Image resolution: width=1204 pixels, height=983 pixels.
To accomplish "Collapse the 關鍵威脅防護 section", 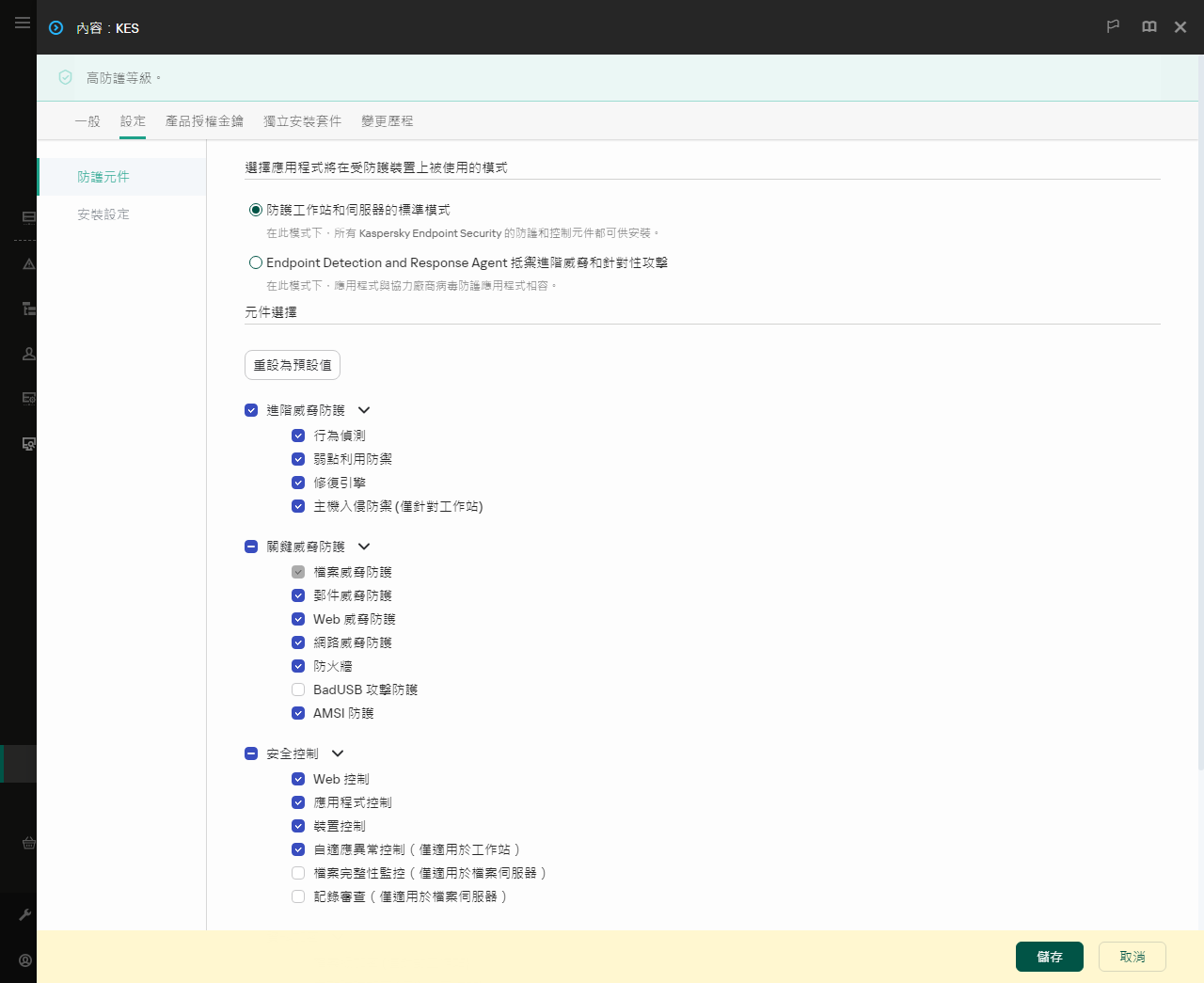I will (x=364, y=546).
